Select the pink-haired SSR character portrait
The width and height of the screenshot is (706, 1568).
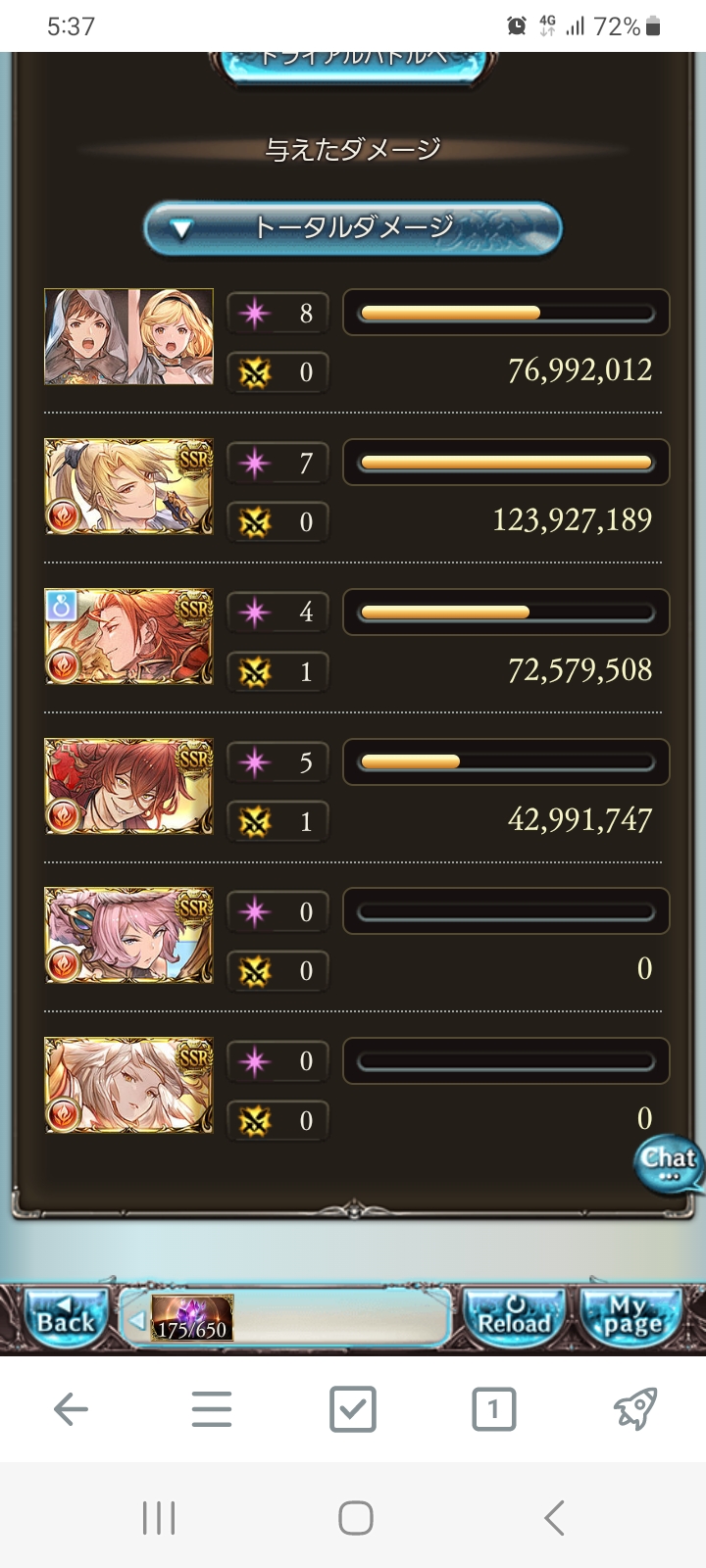[128, 935]
